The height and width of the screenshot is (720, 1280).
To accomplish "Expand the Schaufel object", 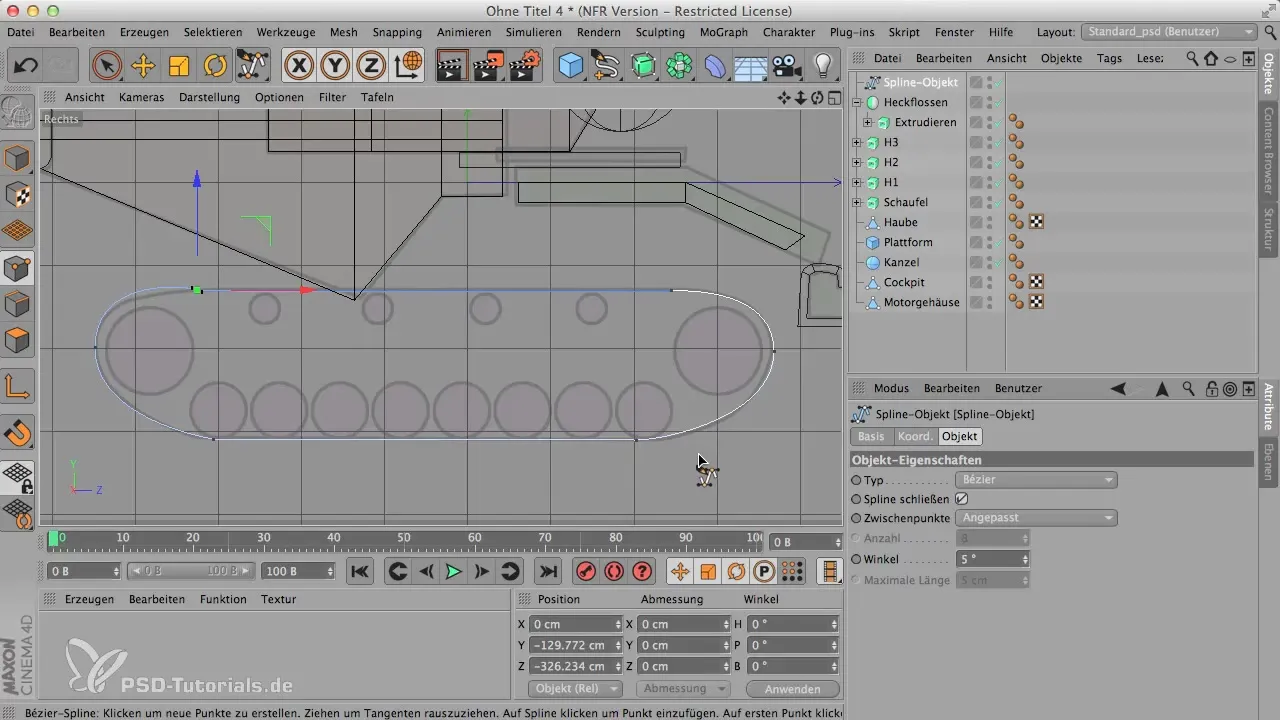I will pos(857,202).
